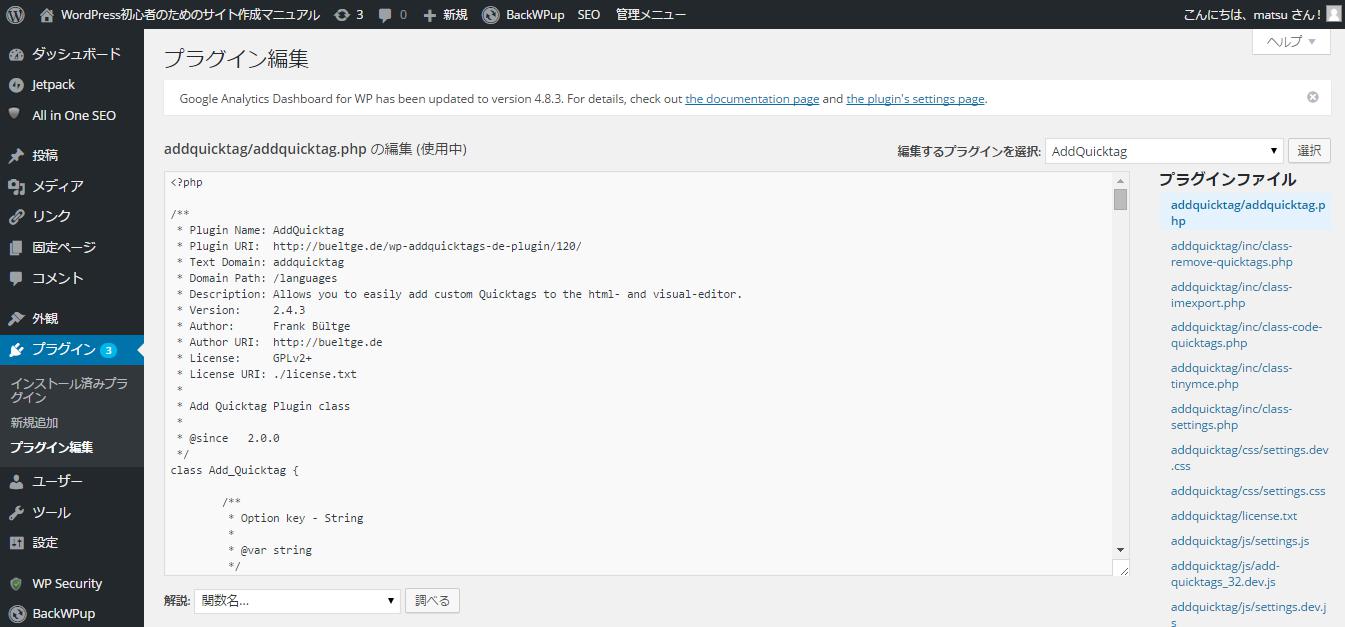The height and width of the screenshot is (627, 1345).
Task: Click the matsu user avatar
Action: [x=1334, y=14]
